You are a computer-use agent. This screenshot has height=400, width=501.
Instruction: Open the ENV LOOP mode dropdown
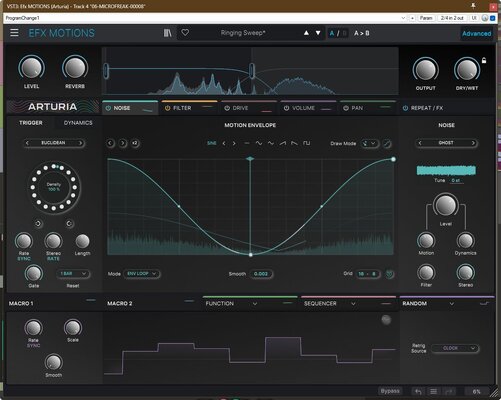pos(142,274)
